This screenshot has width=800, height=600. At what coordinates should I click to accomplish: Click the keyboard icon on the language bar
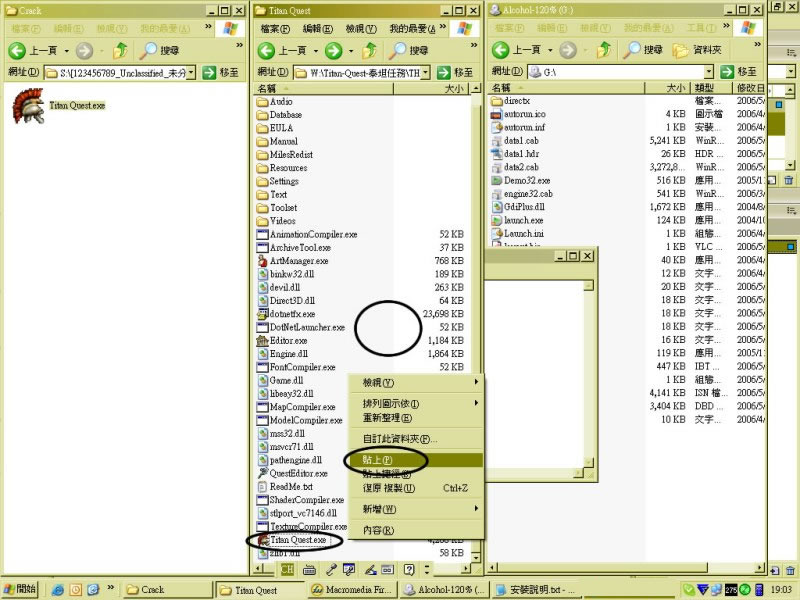click(309, 570)
